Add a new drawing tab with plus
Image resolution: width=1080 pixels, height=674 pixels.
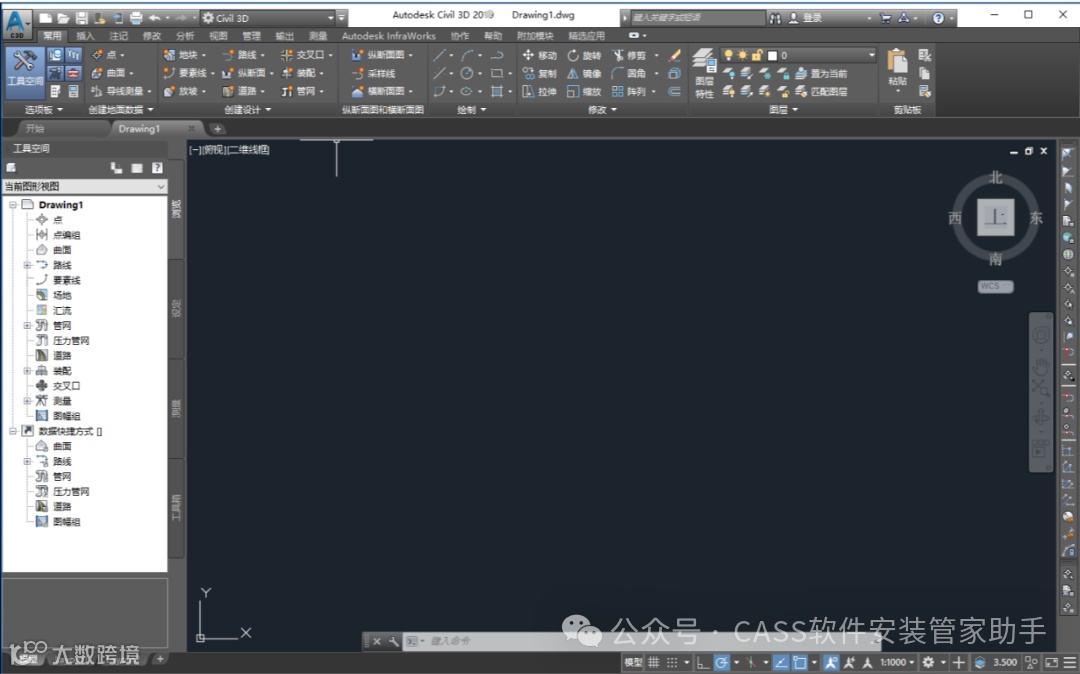pos(217,129)
